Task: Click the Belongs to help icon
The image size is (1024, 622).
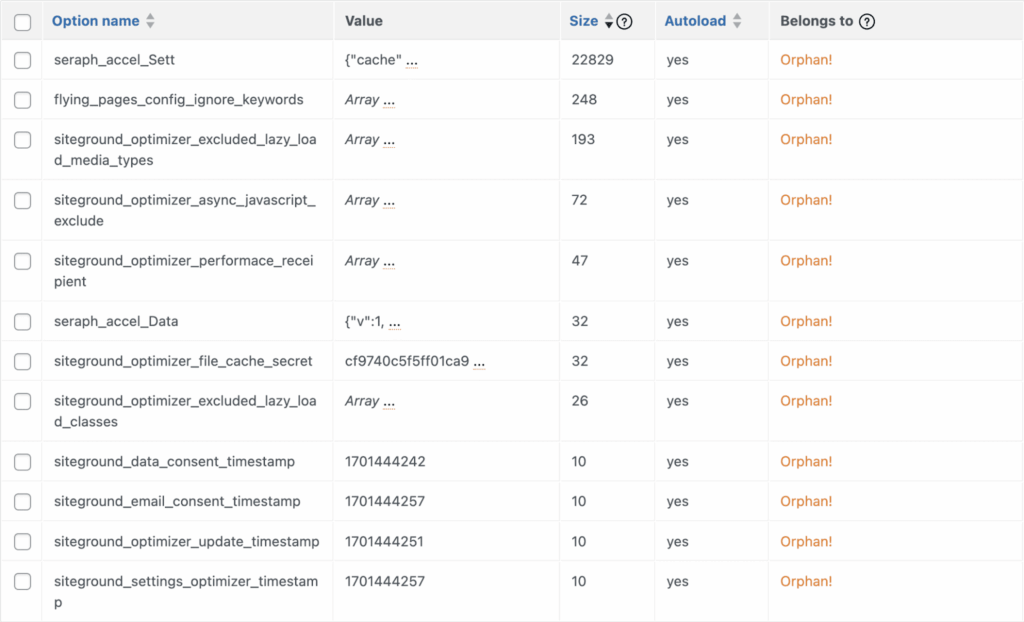Action: pos(867,22)
